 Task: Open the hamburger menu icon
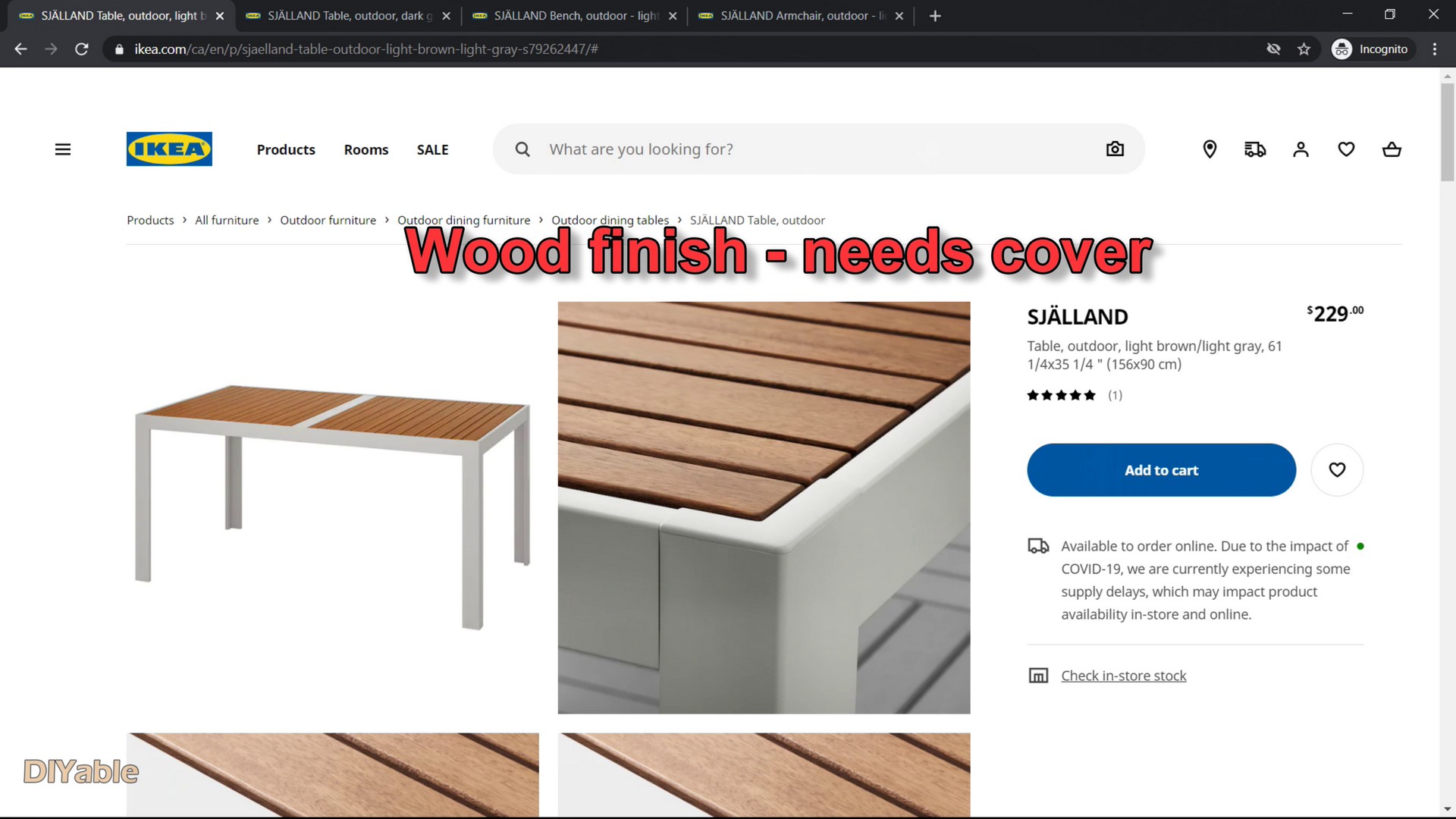(x=63, y=149)
